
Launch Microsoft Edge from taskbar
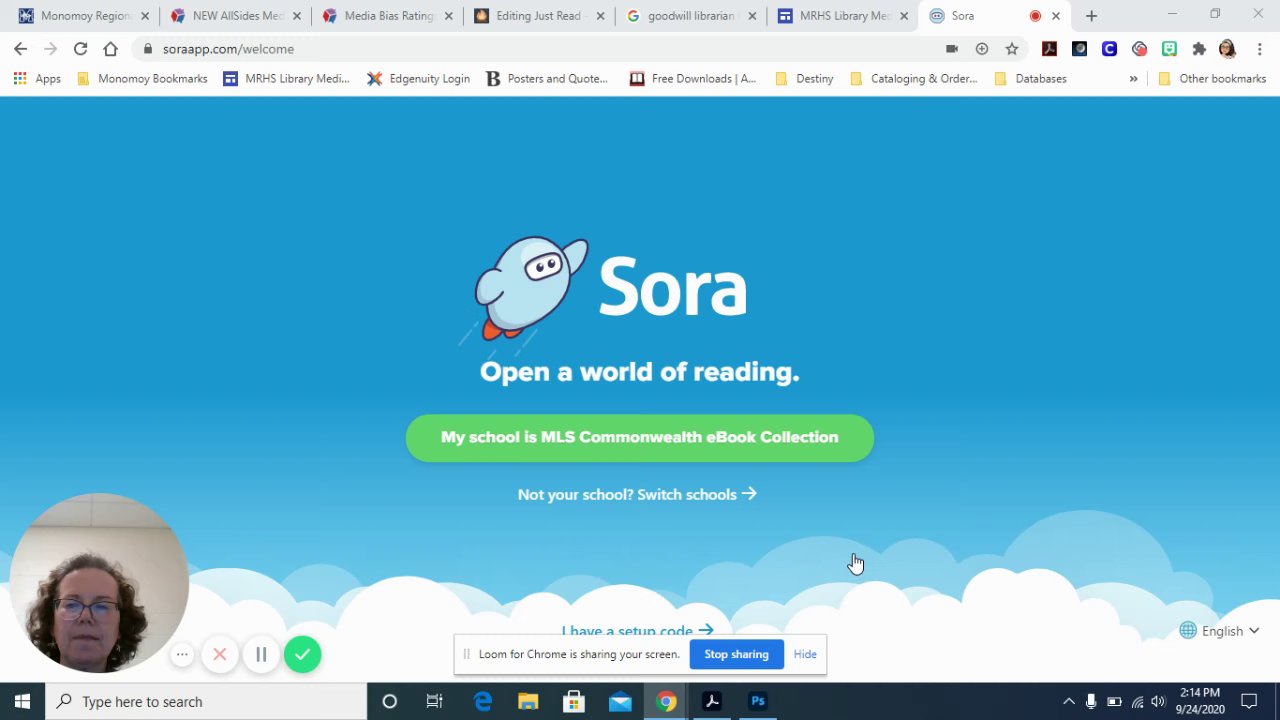coord(482,701)
